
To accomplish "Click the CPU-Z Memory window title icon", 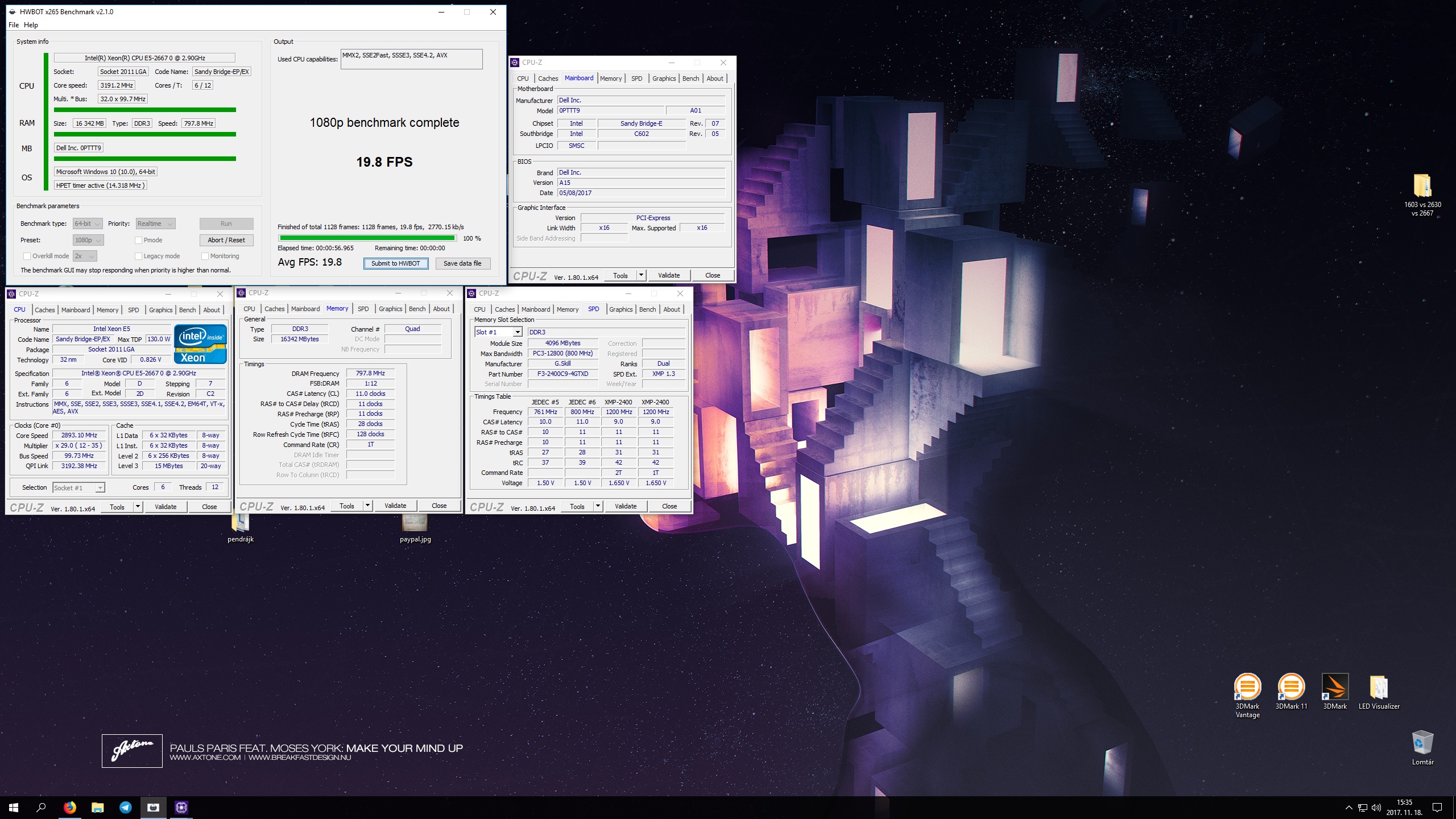I will pos(241,293).
